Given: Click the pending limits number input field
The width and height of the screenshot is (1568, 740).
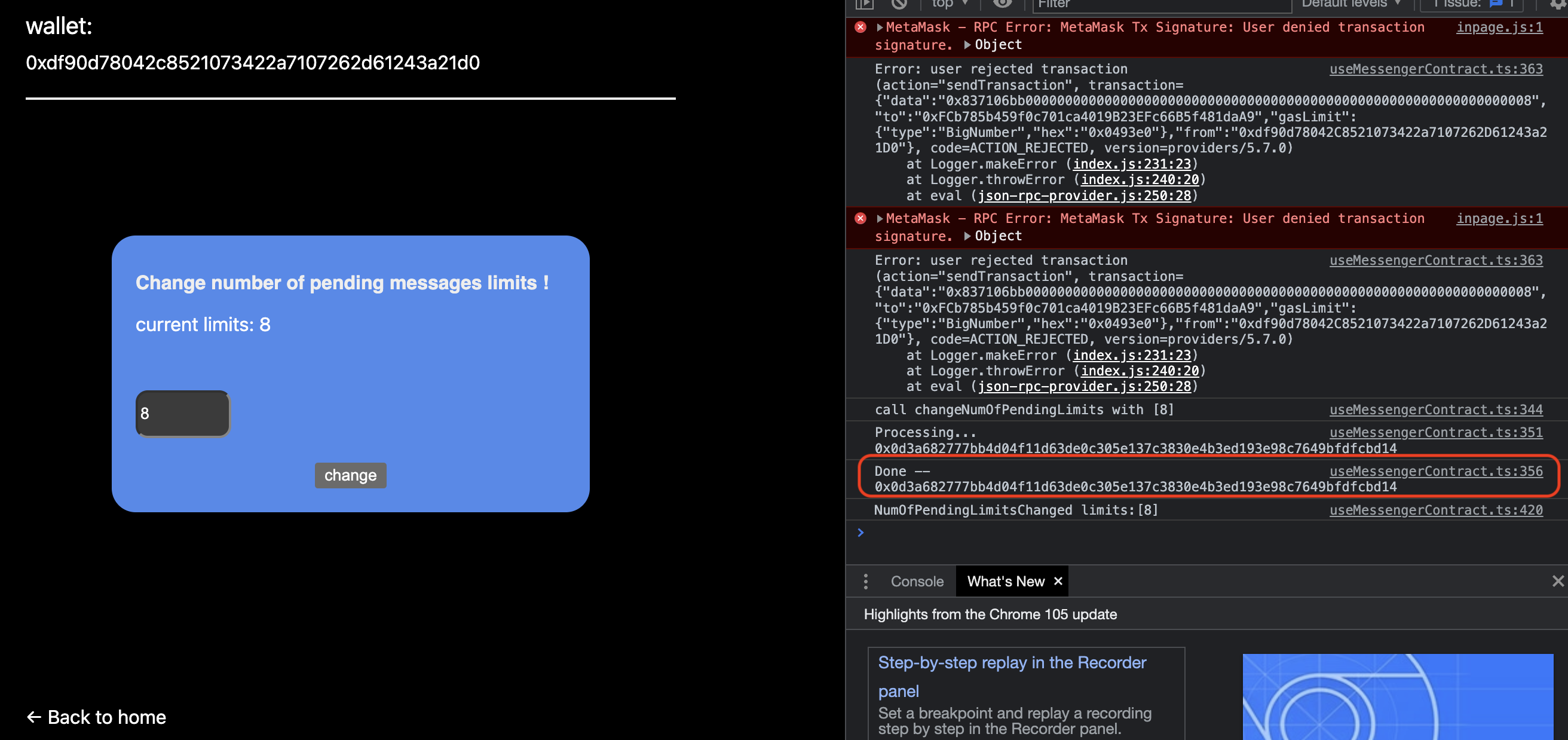Looking at the screenshot, I should coord(183,414).
